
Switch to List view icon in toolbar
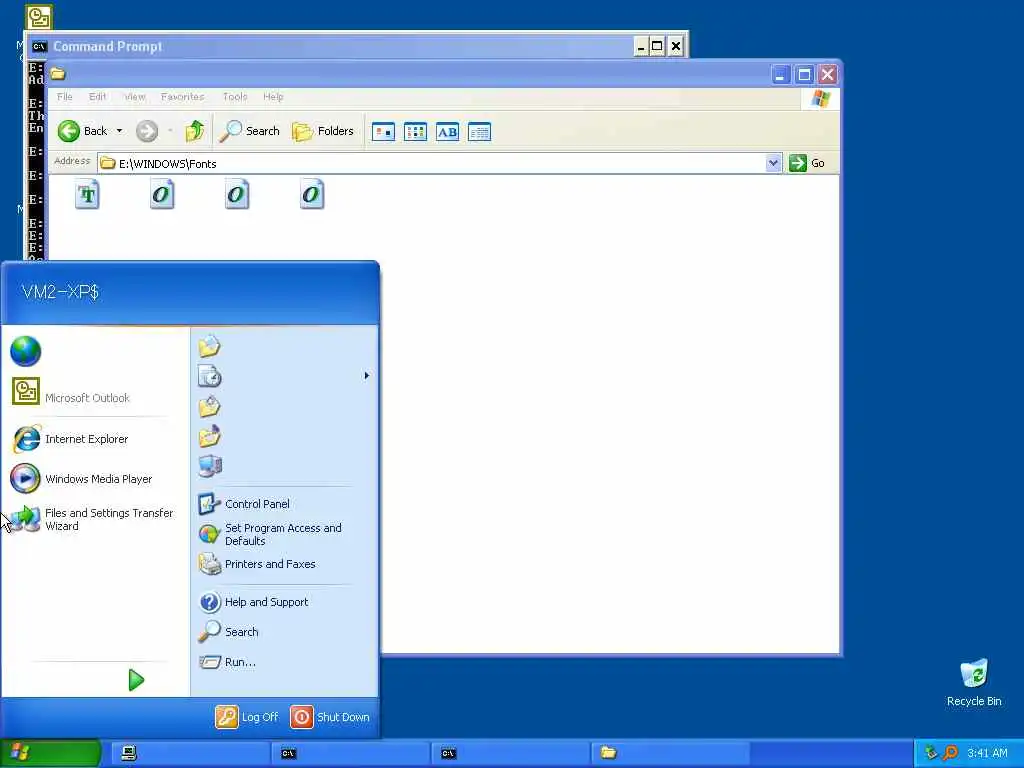click(x=415, y=132)
